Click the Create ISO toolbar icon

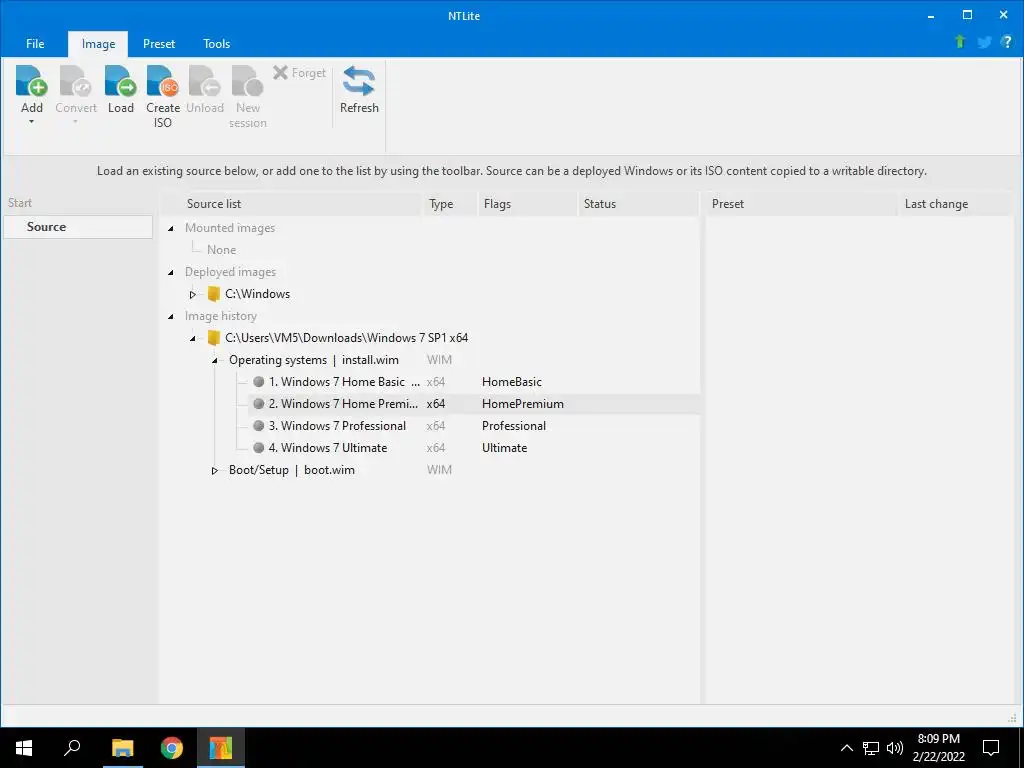coord(163,81)
